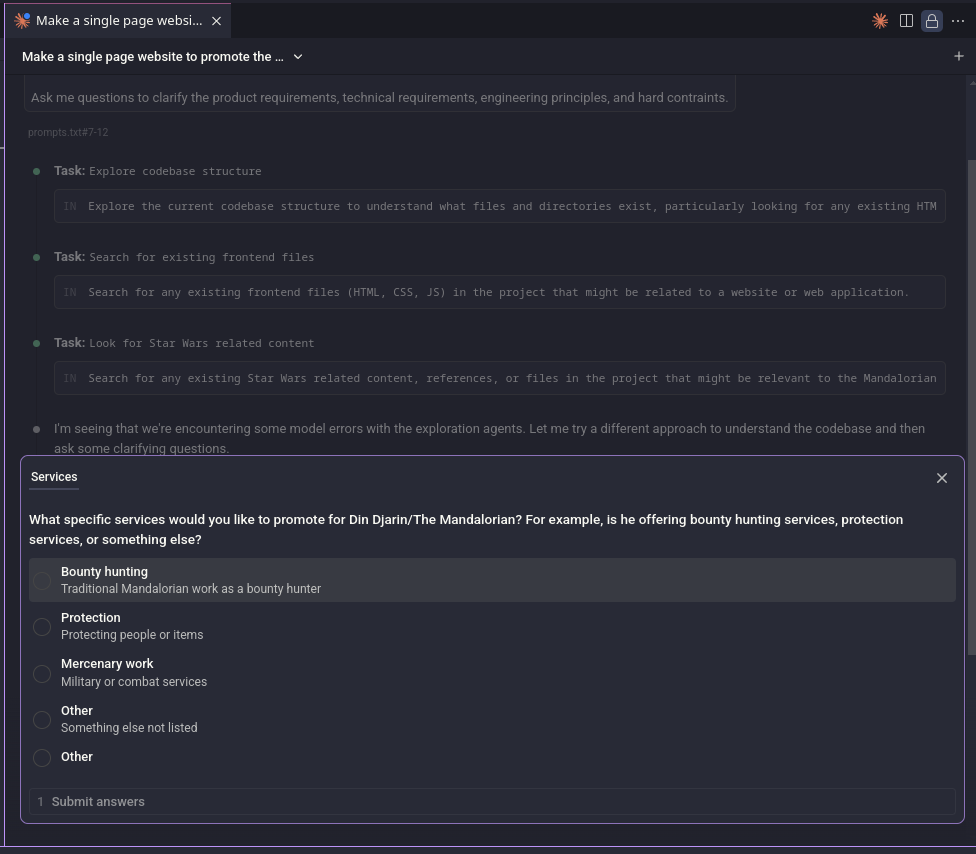Viewport: 976px width, 854px height.
Task: Click the Claude spark icon in the top toolbar
Action: tap(879, 20)
